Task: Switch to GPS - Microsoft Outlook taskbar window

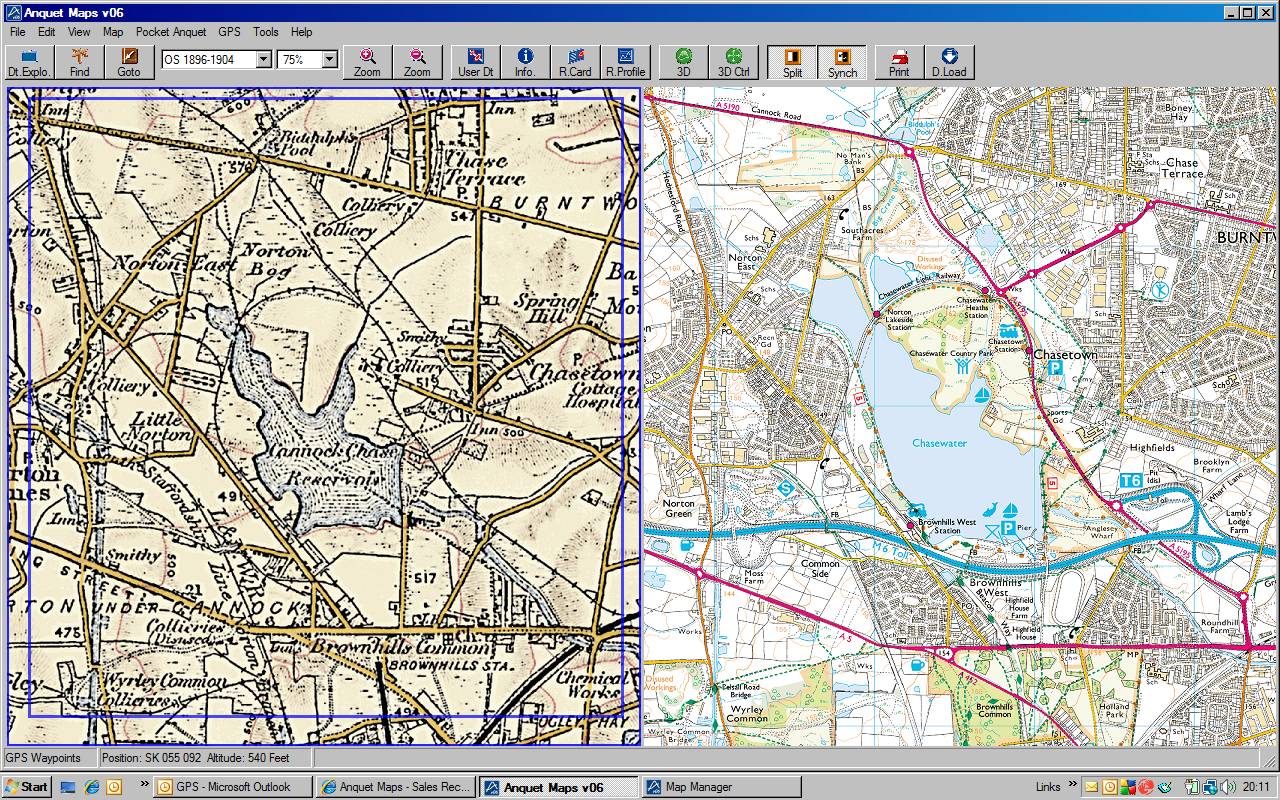Action: (233, 787)
